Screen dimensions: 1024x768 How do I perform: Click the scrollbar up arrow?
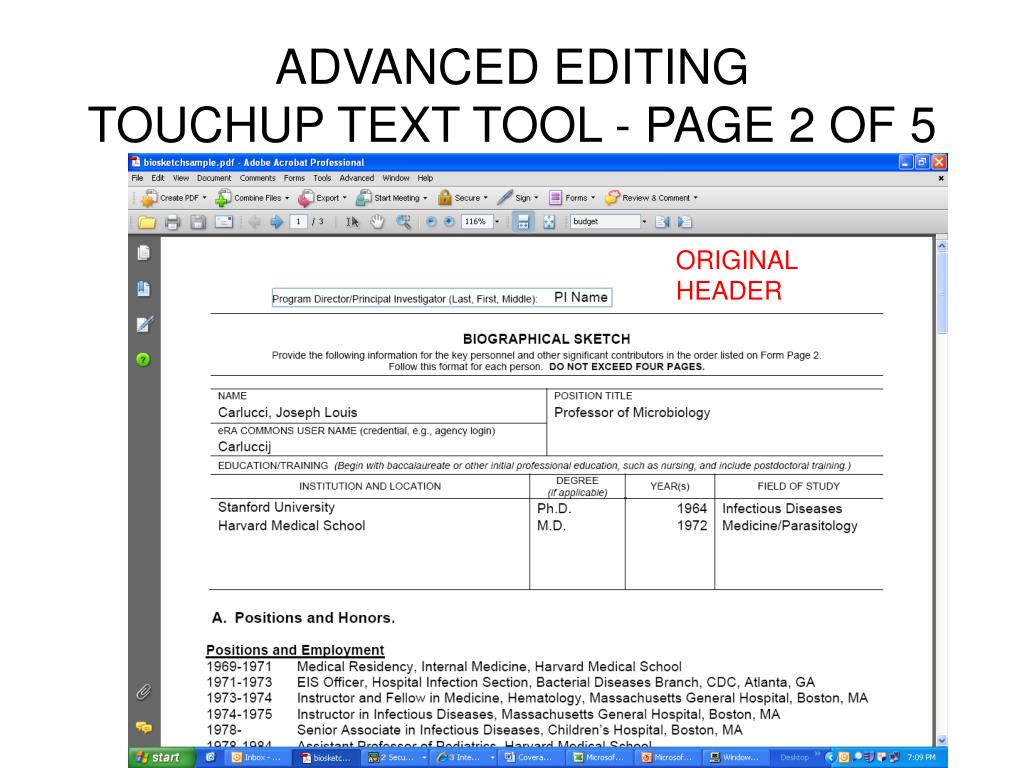click(942, 246)
